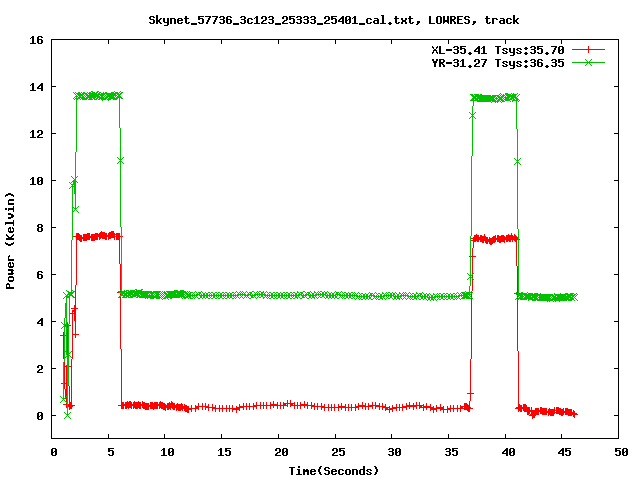The height and width of the screenshot is (480, 640).
Task: Click the x-axis tick label 5
Action: [111, 452]
